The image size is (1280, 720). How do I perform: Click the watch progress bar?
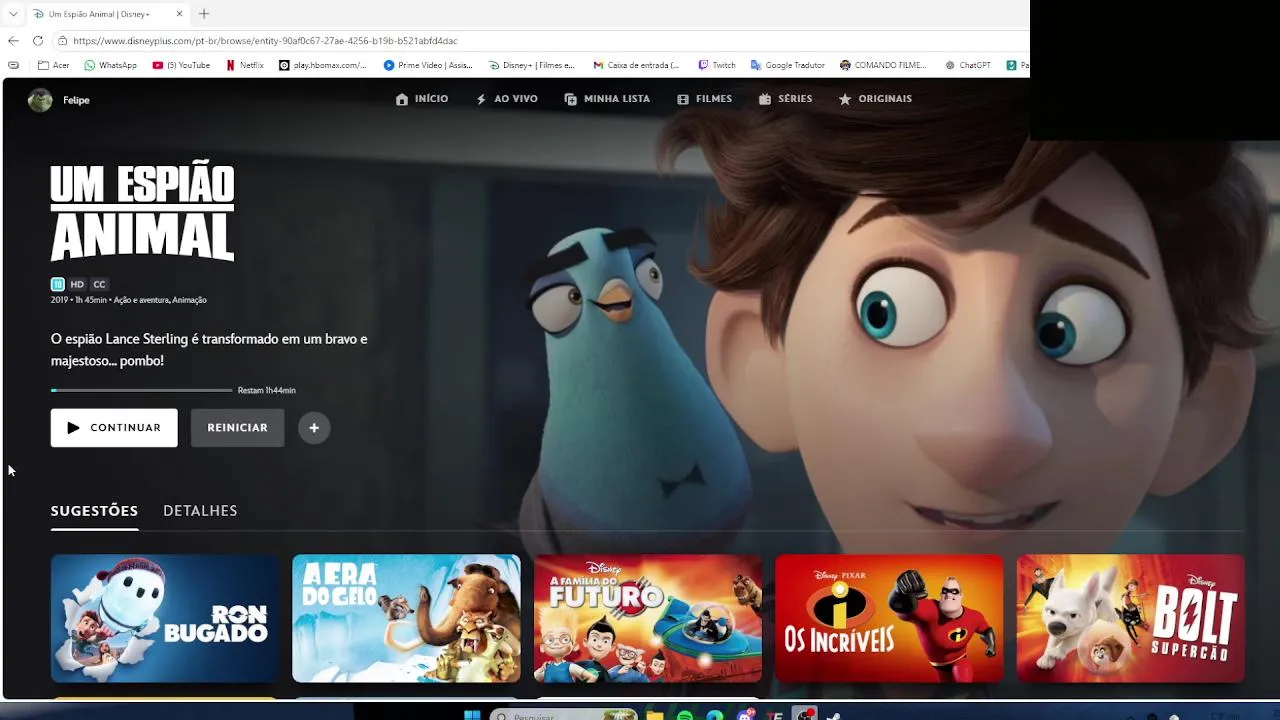tap(141, 390)
